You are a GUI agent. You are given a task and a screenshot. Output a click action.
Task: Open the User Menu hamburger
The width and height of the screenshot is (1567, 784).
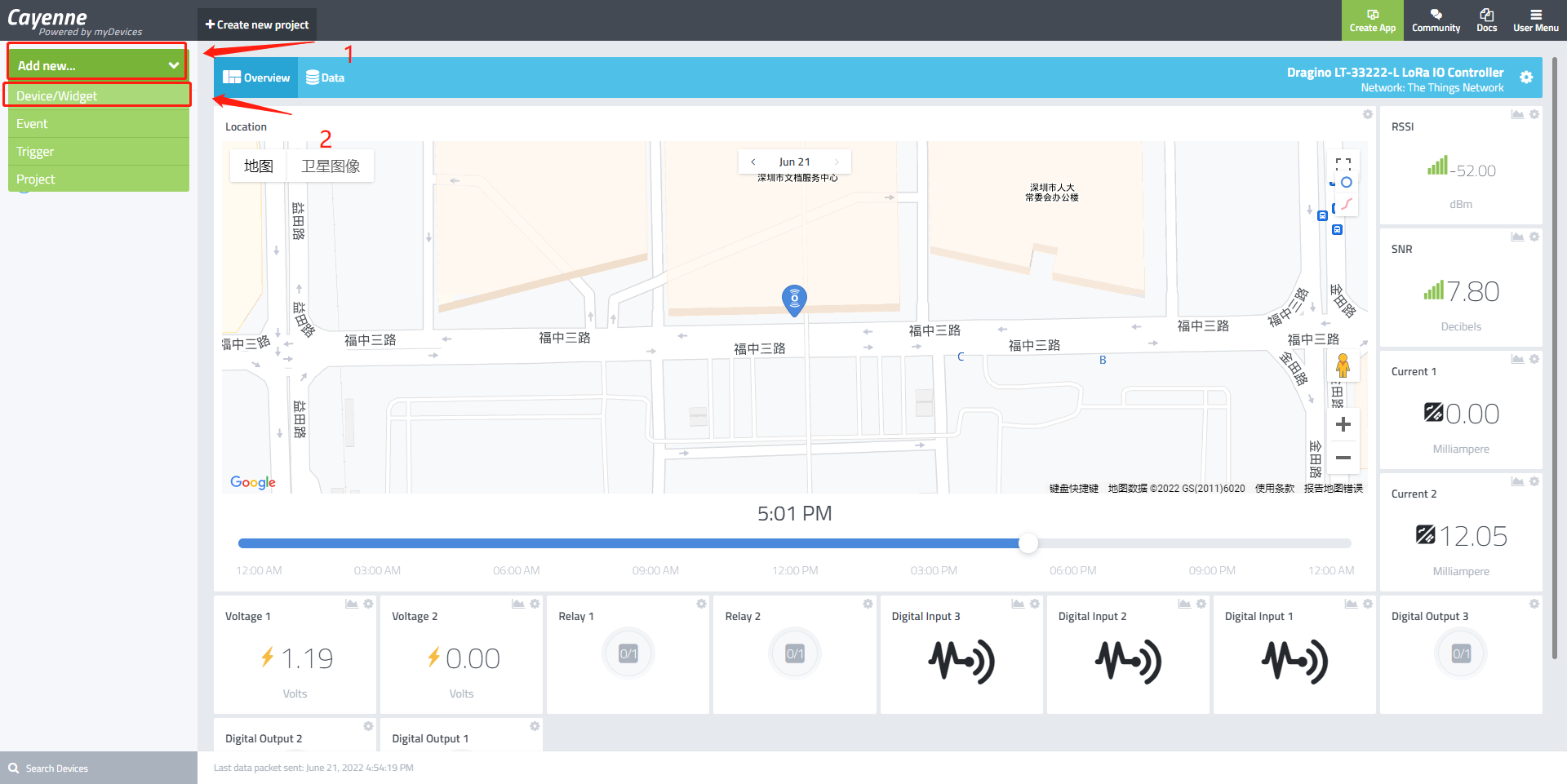pos(1535,20)
